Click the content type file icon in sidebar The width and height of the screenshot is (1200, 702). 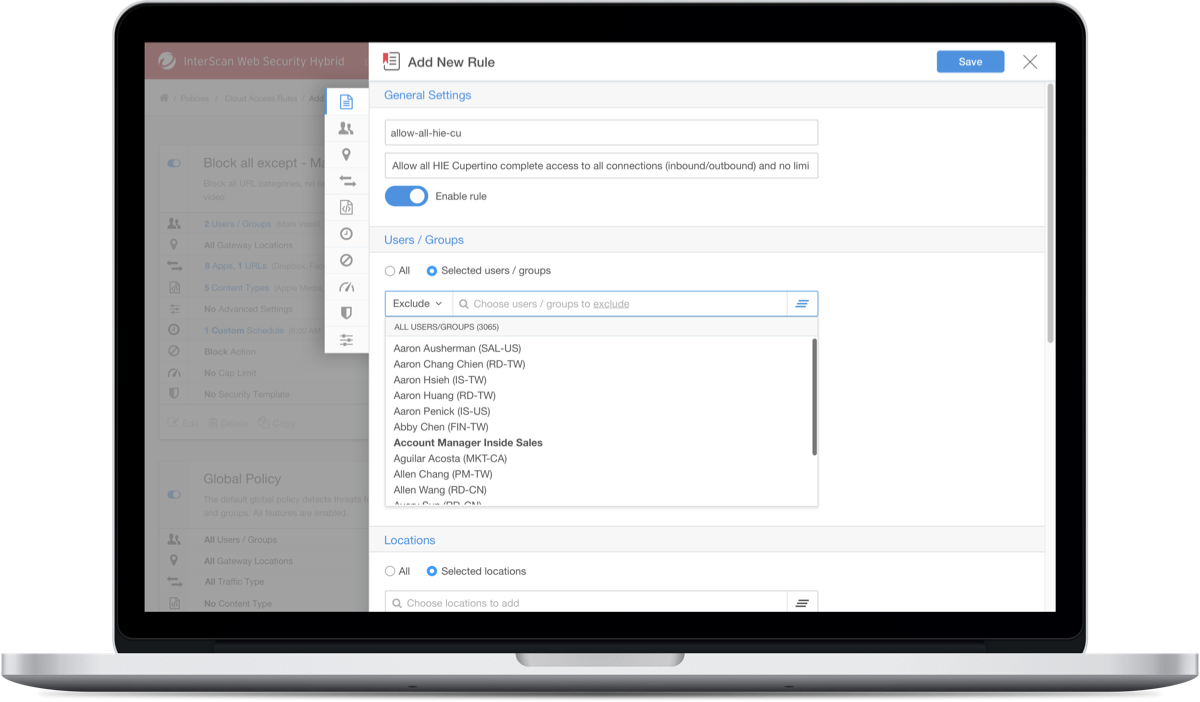(x=346, y=208)
